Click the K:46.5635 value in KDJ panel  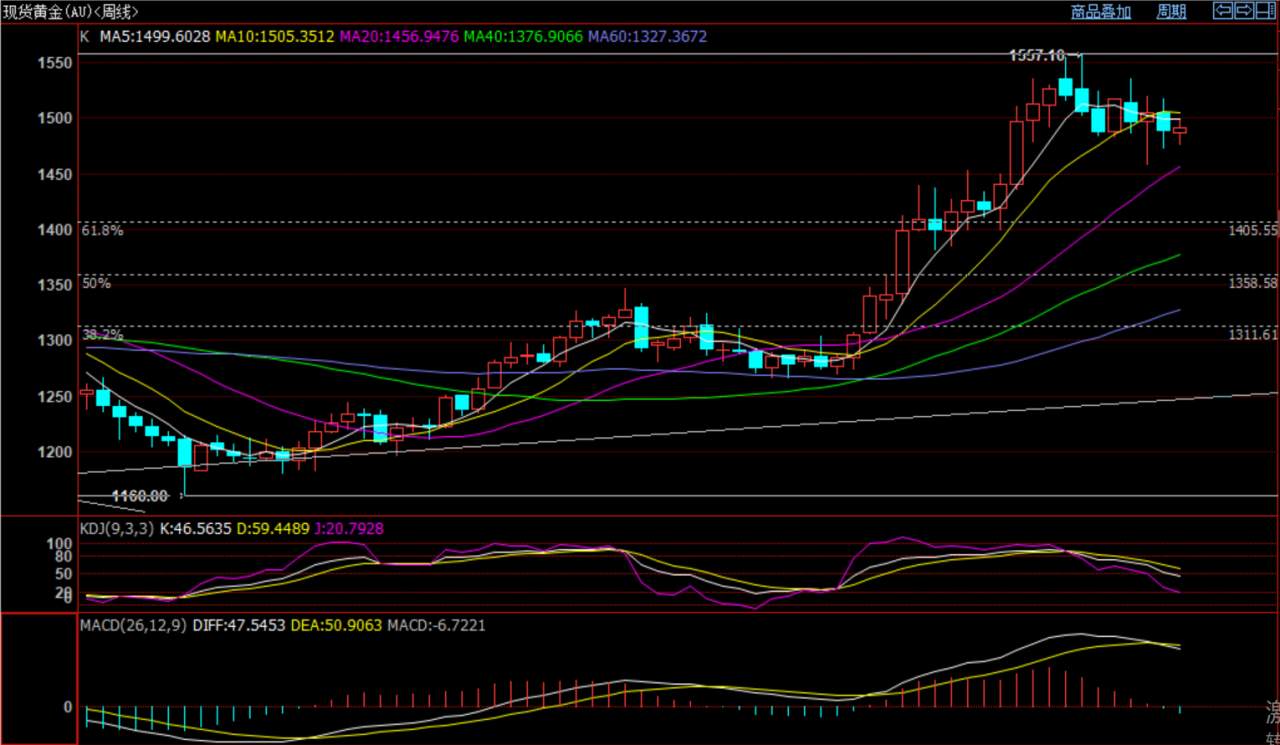[196, 527]
